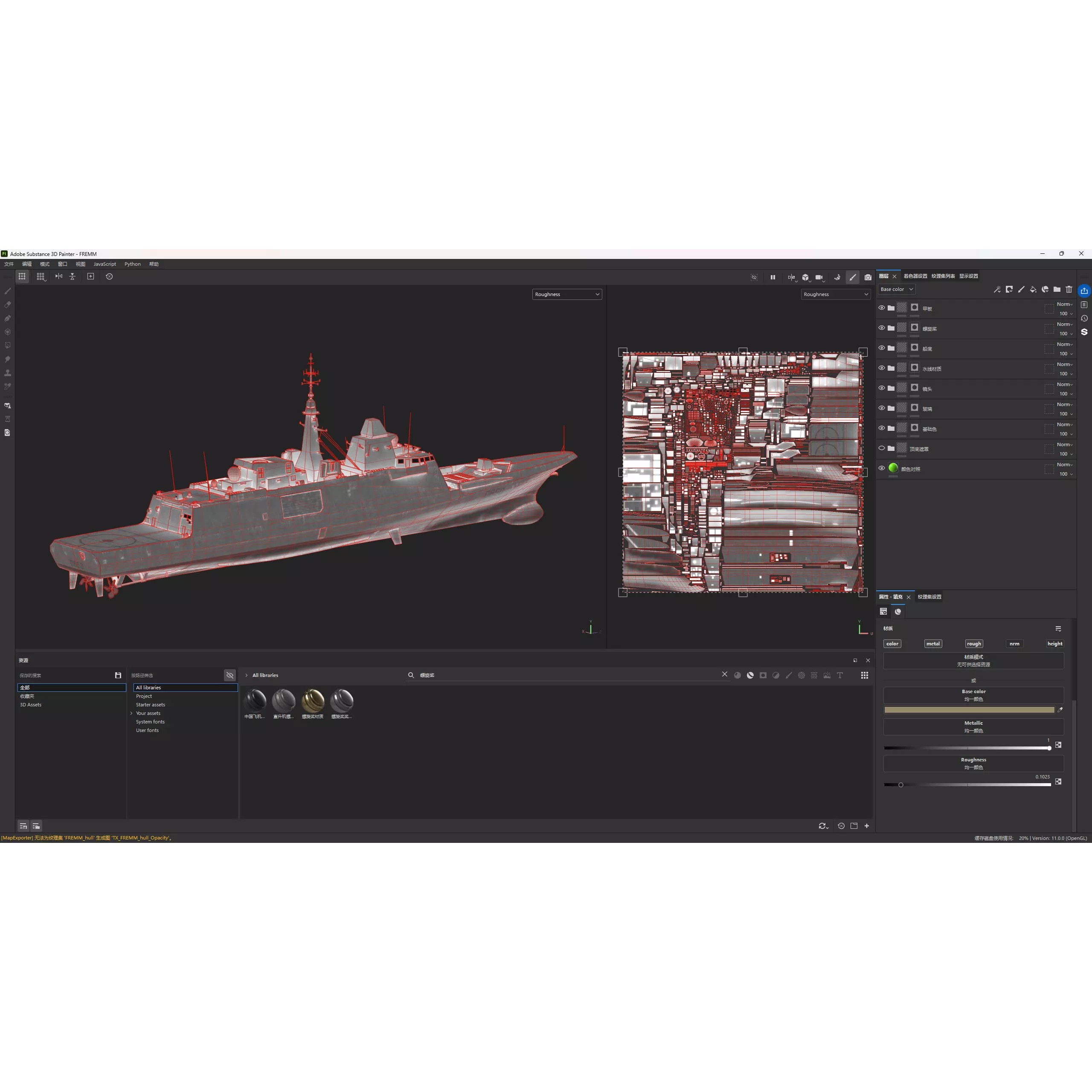
Task: Open the Base color channel dropdown
Action: pyautogui.click(x=897, y=289)
